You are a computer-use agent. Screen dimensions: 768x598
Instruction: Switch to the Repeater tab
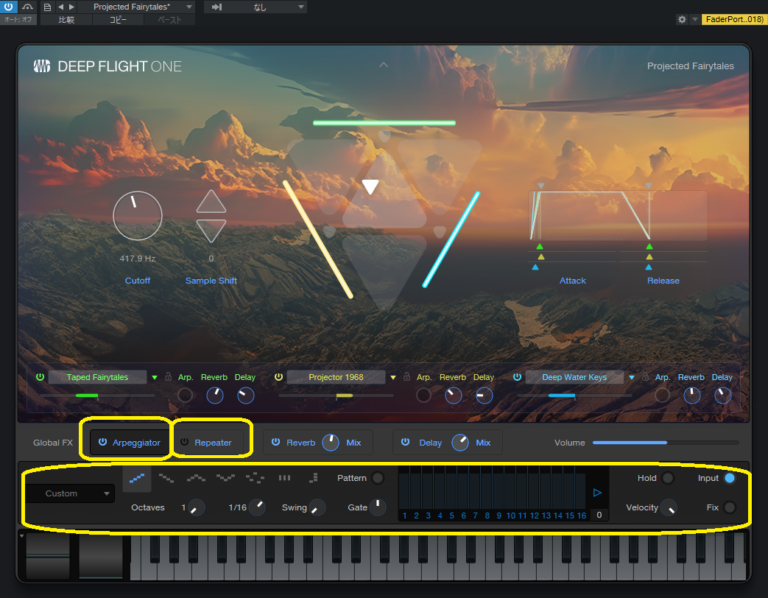click(x=212, y=442)
